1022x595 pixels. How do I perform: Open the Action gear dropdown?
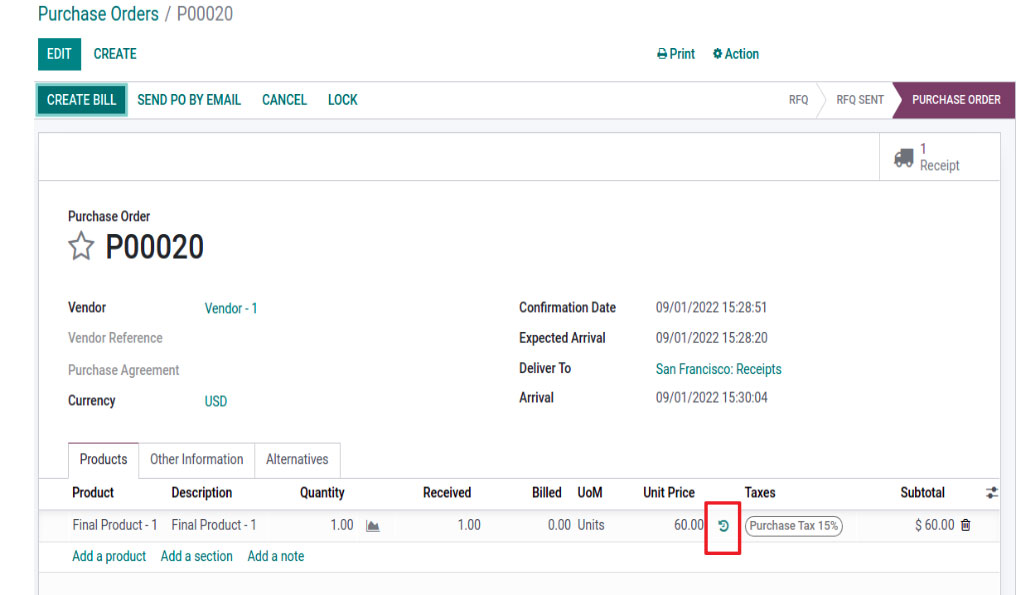point(736,54)
